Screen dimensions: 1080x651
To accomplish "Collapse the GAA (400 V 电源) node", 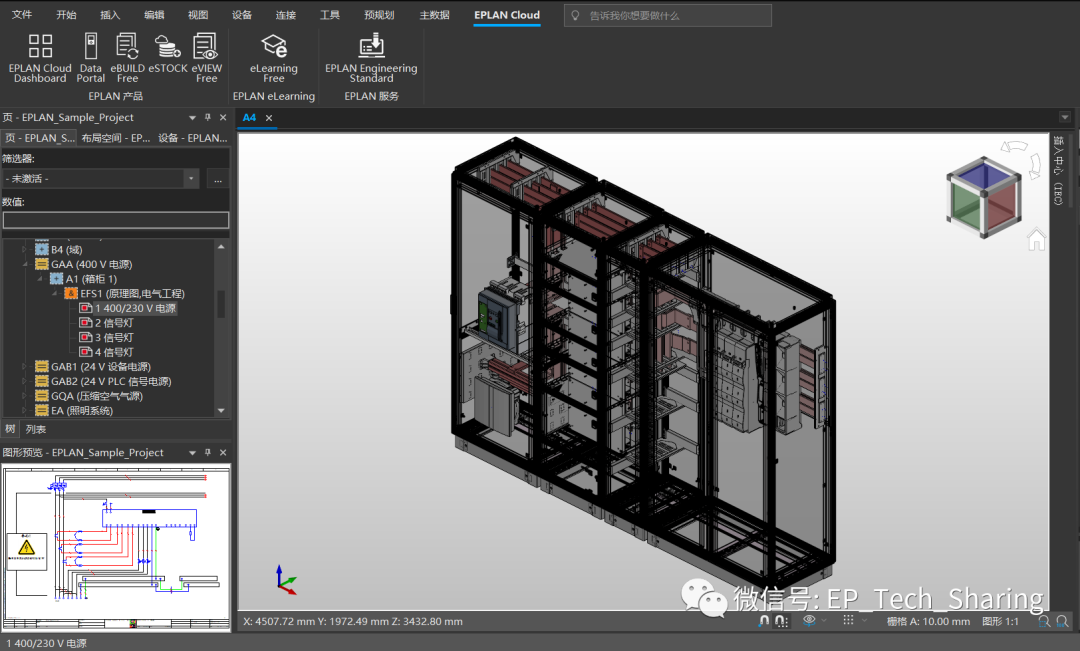I will coord(27,264).
